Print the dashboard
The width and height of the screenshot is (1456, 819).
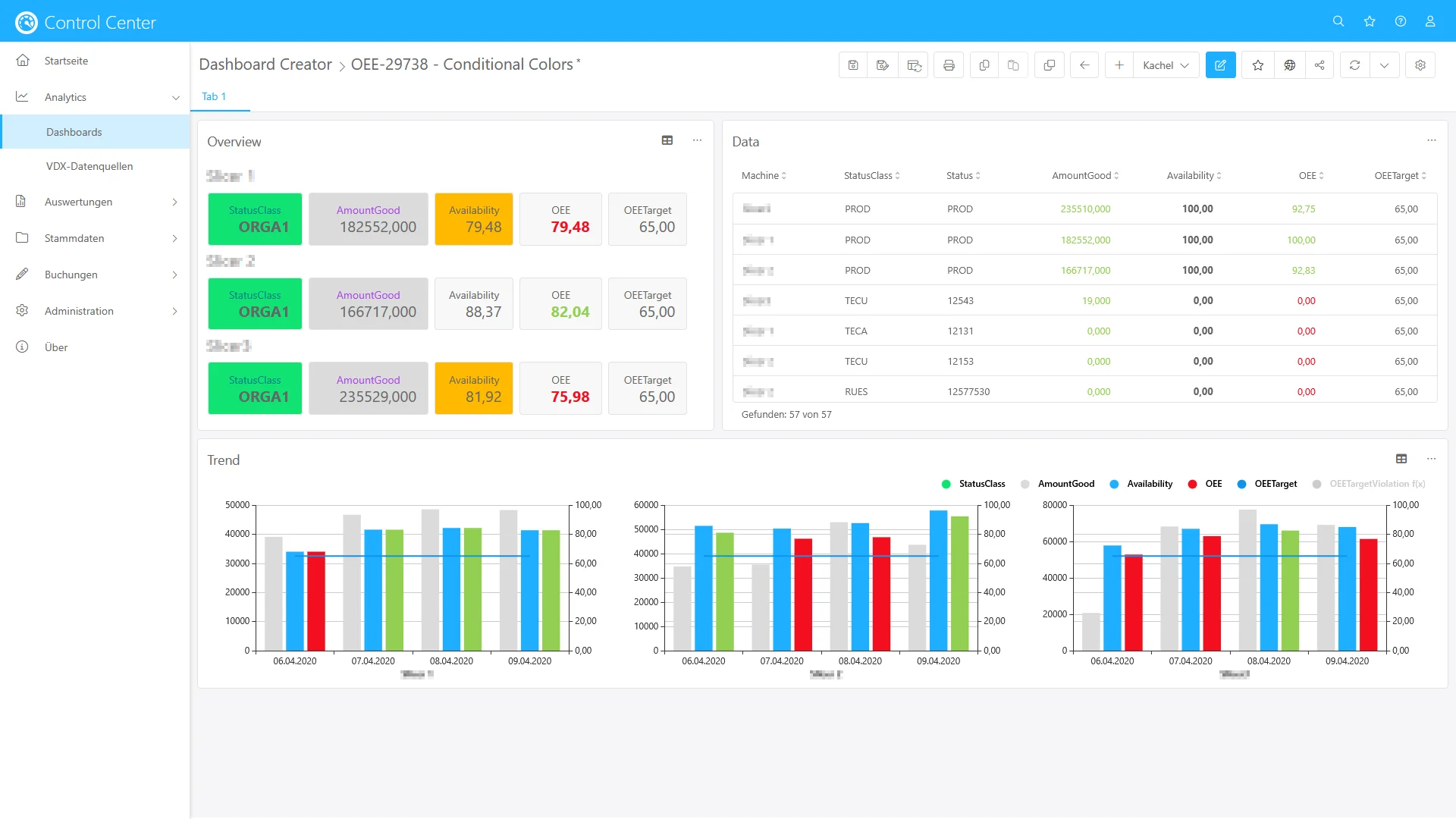[x=949, y=64]
